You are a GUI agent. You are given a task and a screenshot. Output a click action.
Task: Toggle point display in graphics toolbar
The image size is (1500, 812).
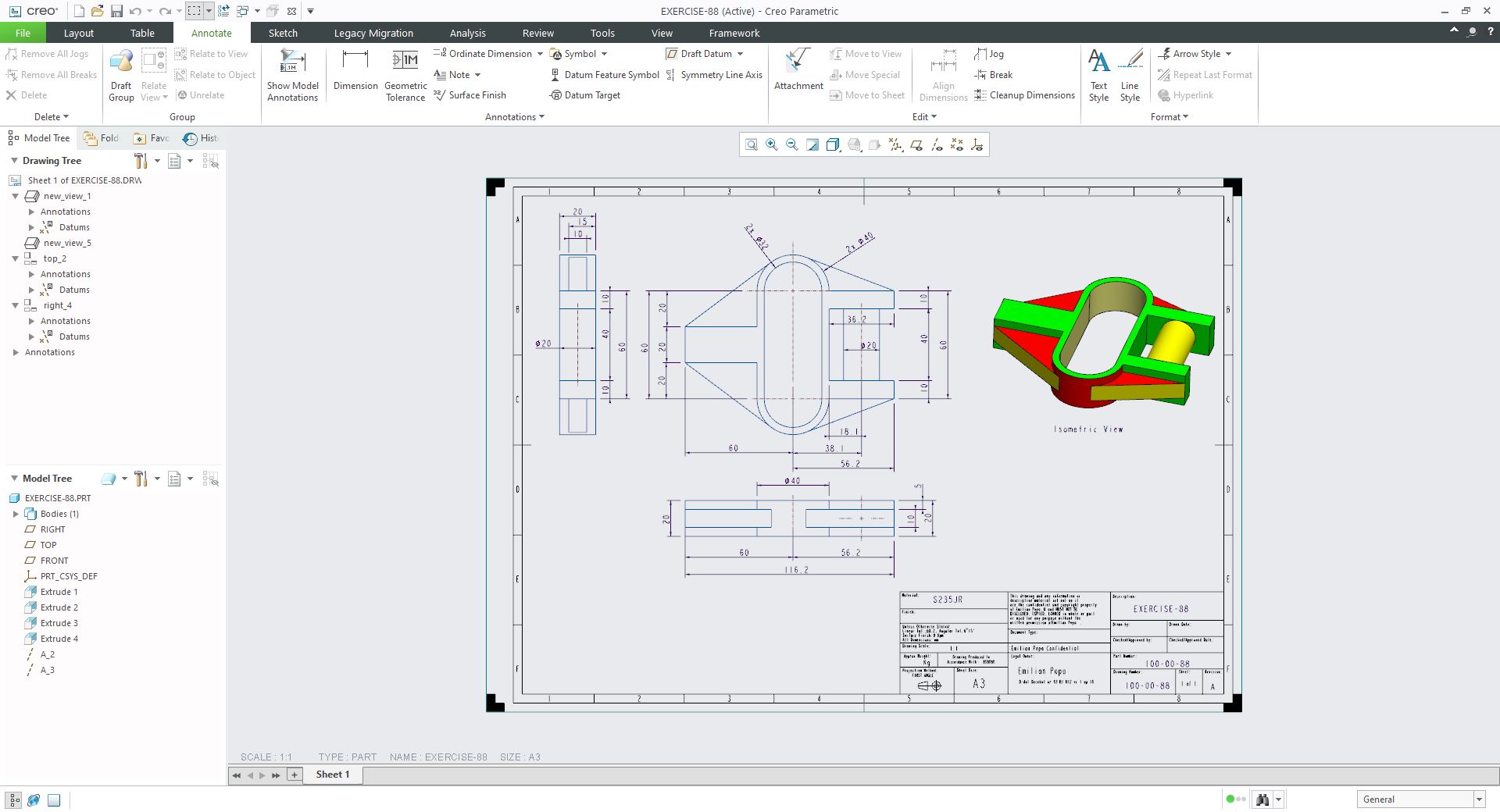(x=956, y=144)
